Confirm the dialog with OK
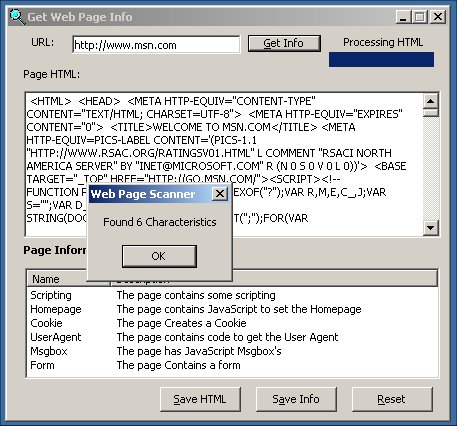457x426 pixels. [x=159, y=256]
